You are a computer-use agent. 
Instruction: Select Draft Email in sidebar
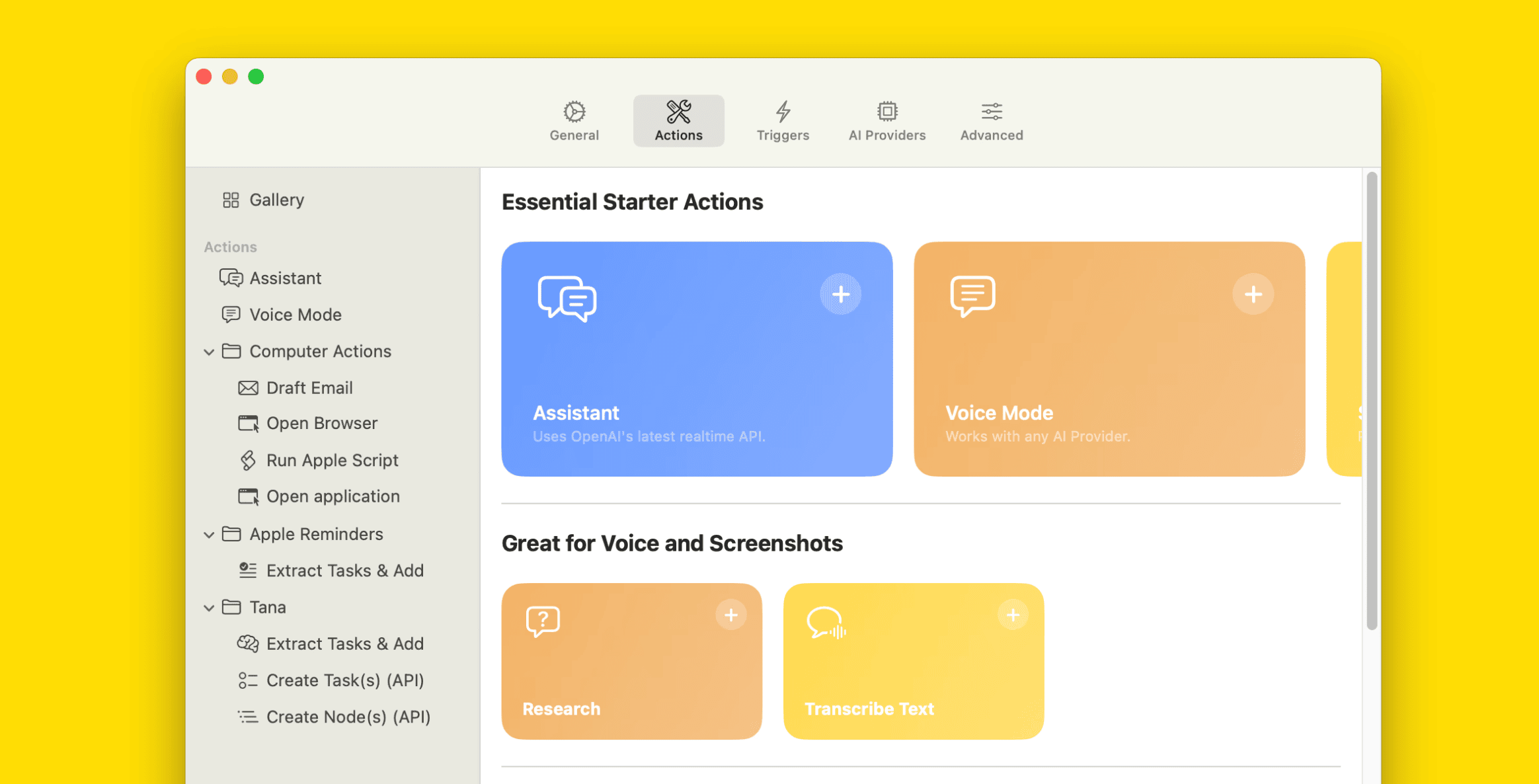pos(309,388)
